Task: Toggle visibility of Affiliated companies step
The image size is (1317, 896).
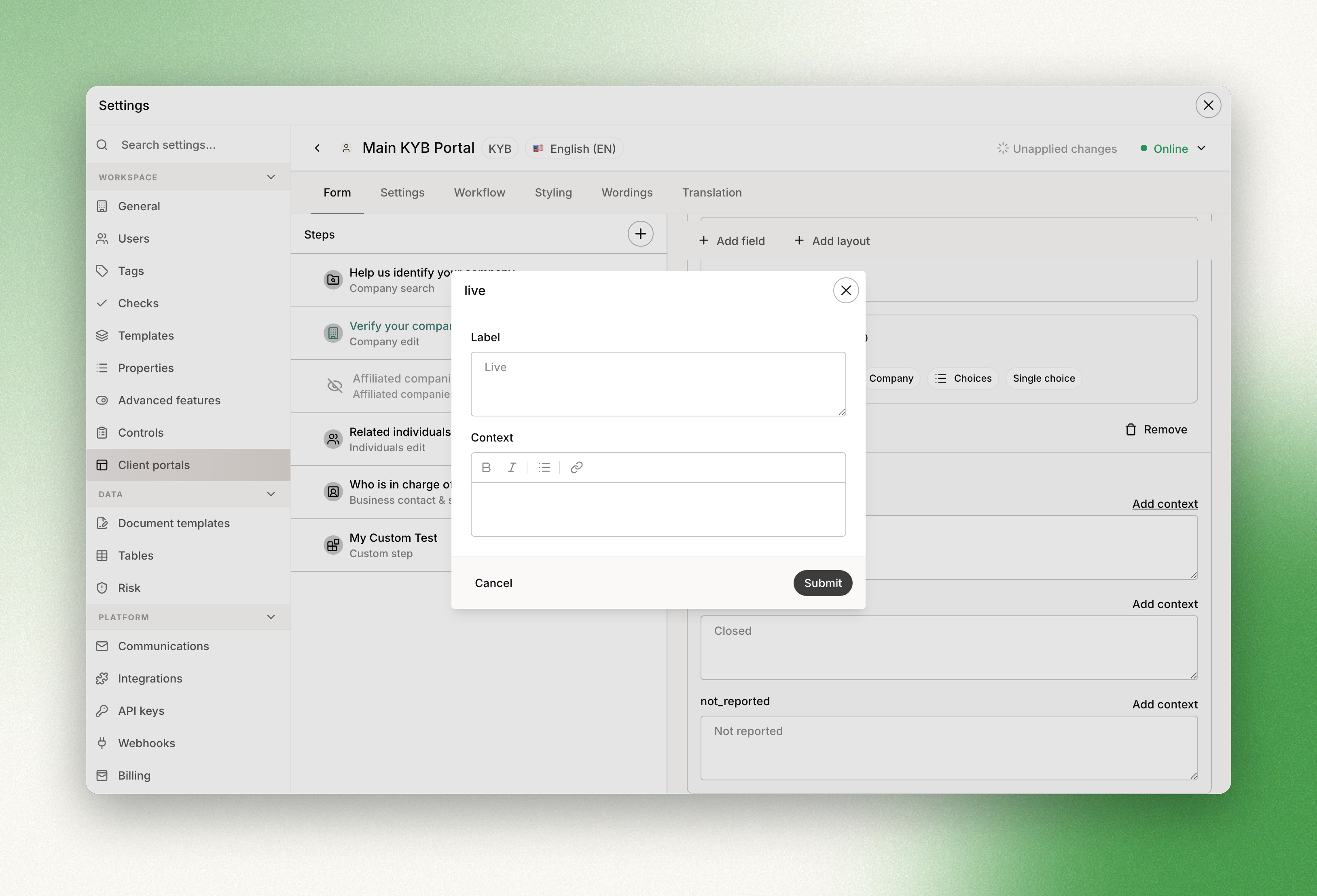Action: point(335,386)
